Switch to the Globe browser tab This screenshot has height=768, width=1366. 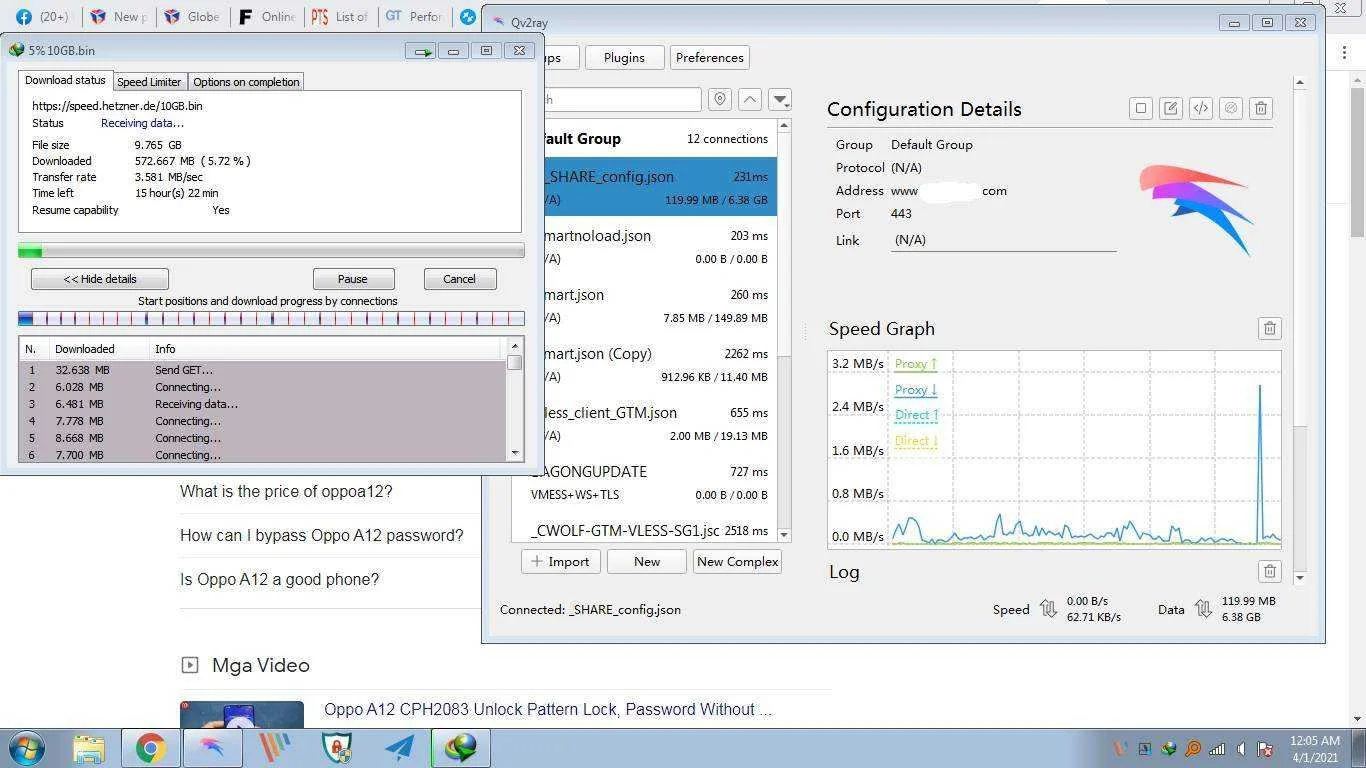(193, 17)
